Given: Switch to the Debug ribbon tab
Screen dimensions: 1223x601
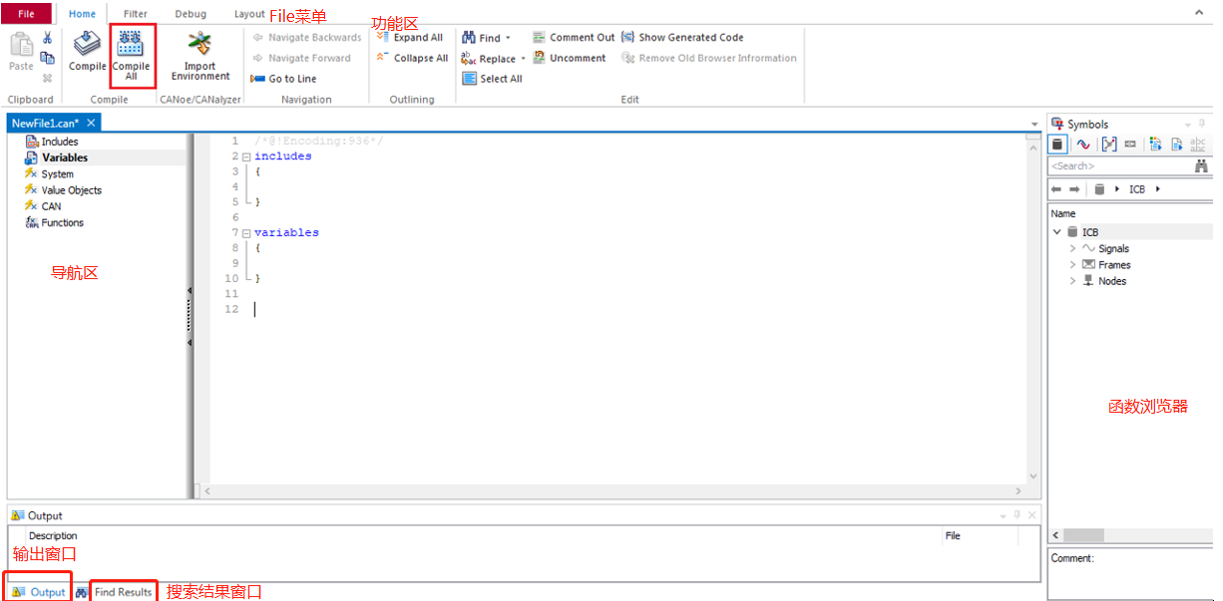Looking at the screenshot, I should (x=190, y=14).
